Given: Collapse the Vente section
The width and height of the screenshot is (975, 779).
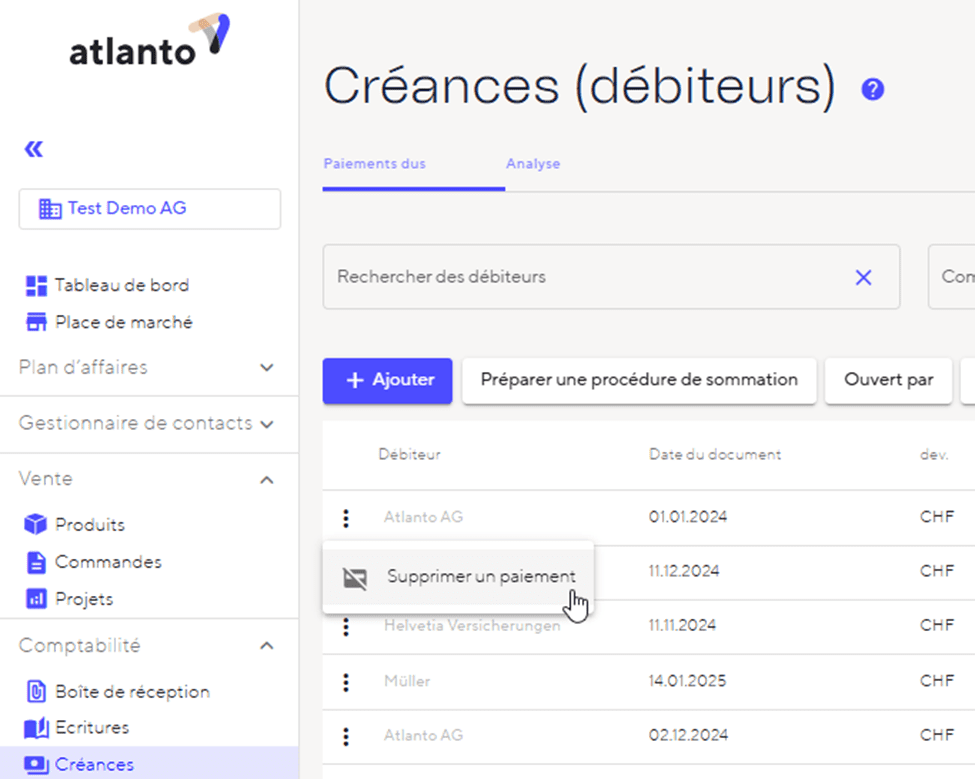Looking at the screenshot, I should point(266,480).
